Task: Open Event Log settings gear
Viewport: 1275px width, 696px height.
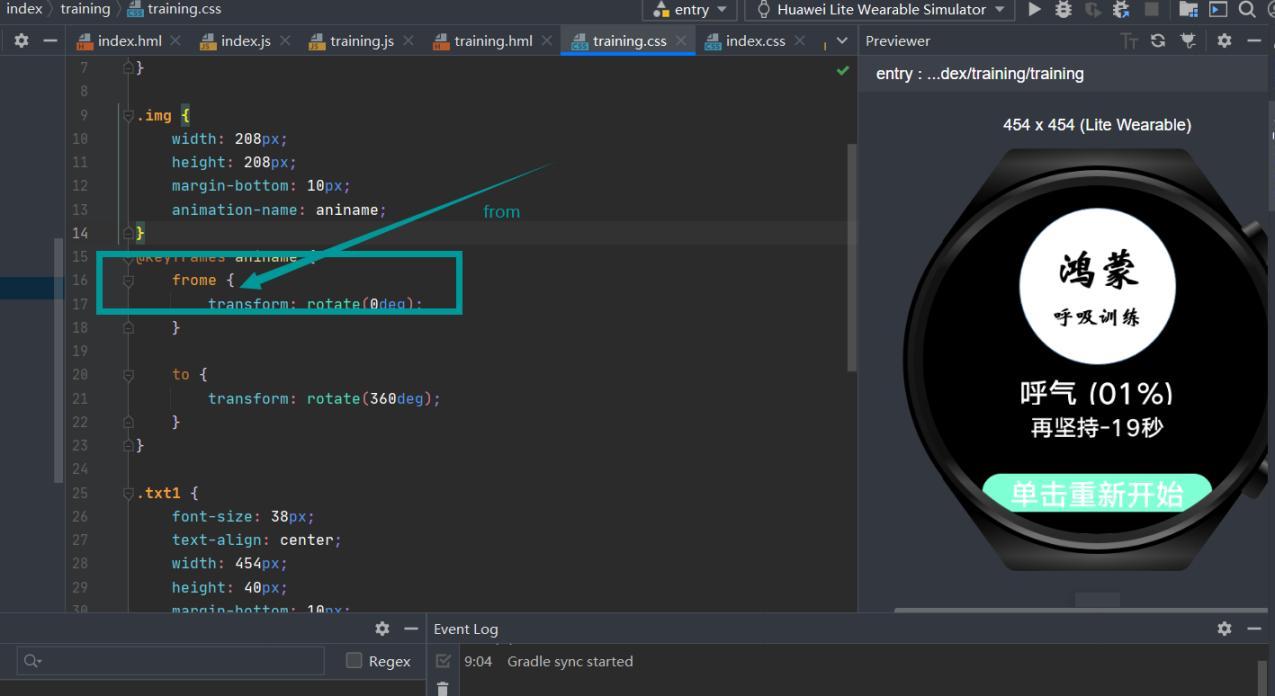Action: click(1224, 629)
